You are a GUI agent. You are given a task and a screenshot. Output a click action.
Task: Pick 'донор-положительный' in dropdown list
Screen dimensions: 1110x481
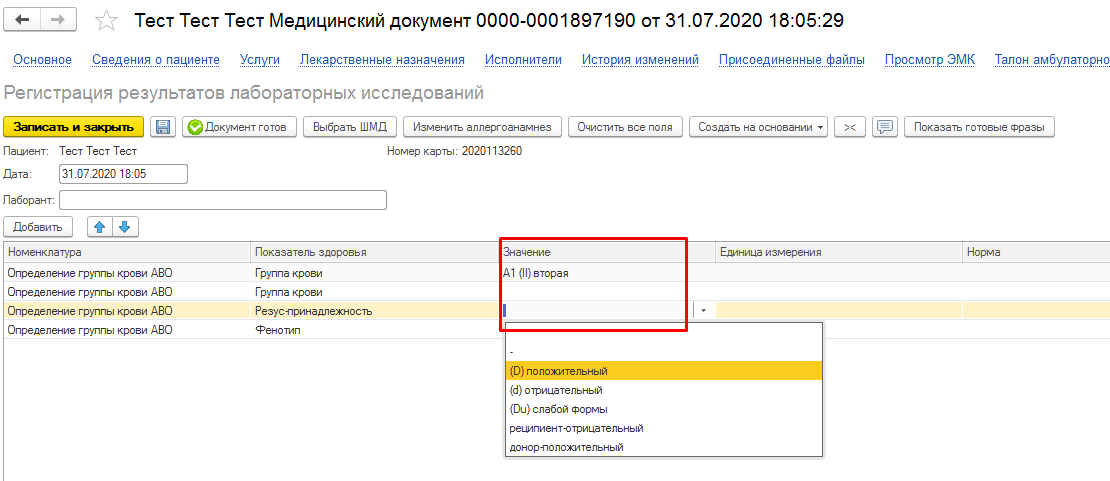566,447
